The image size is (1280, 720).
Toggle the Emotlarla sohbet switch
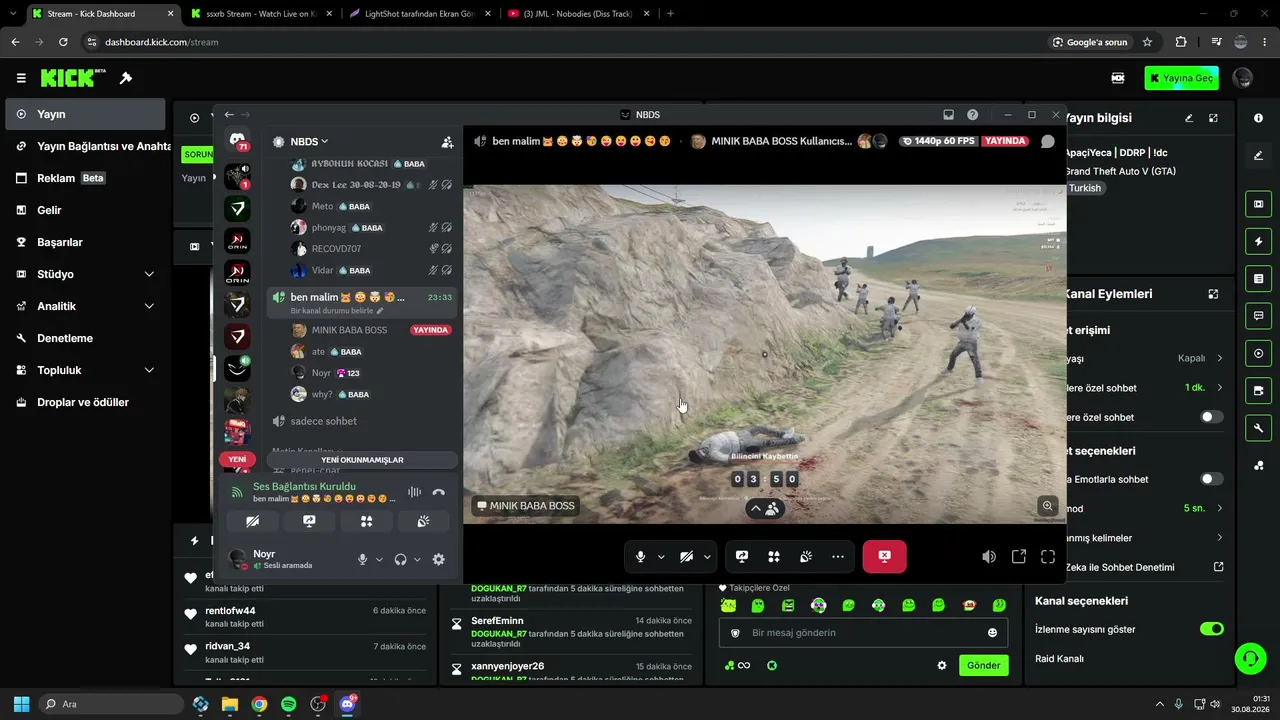coord(1211,479)
